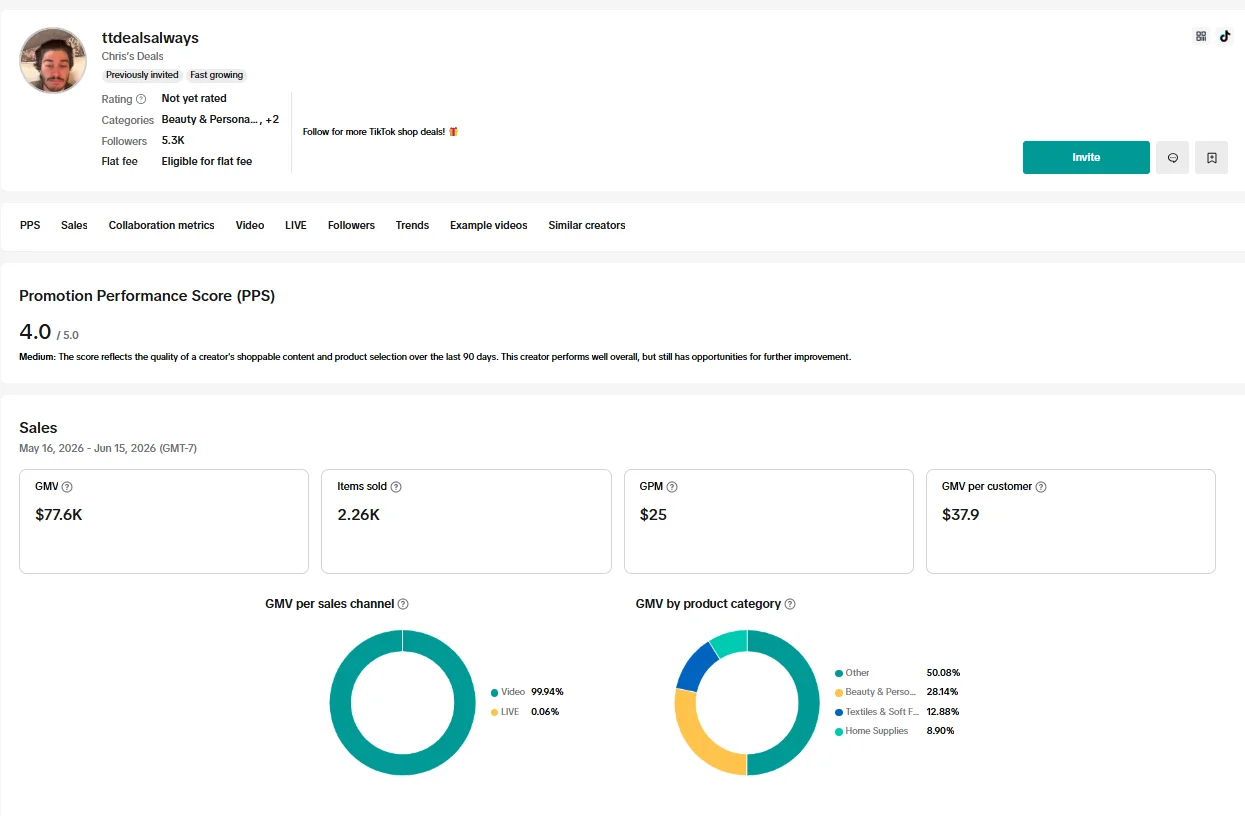Screen dimensions: 1245x816
Task: Click the chat message icon button
Action: 1173,158
